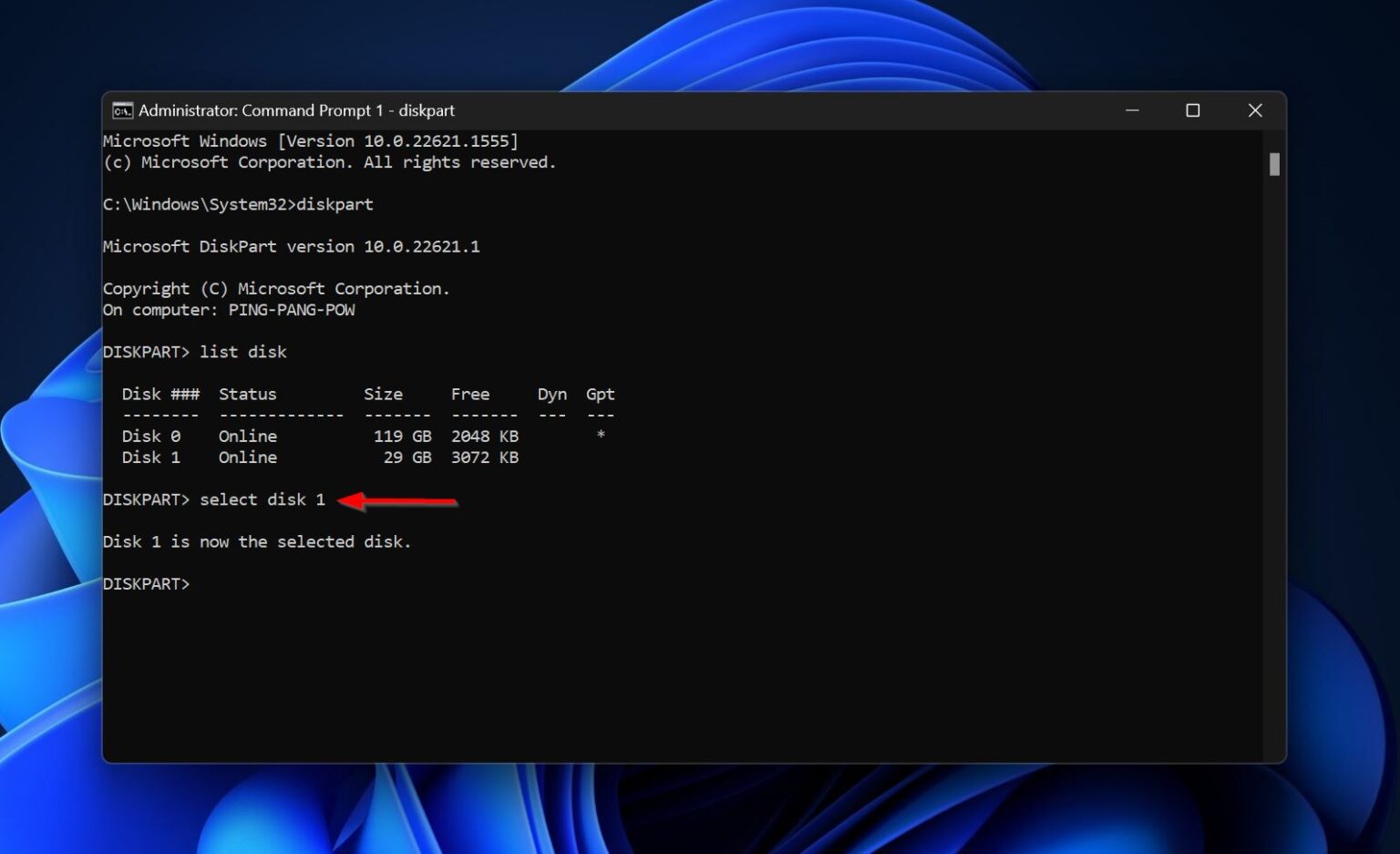Click the Free column header
Image resolution: width=1400 pixels, height=854 pixels.
point(470,394)
